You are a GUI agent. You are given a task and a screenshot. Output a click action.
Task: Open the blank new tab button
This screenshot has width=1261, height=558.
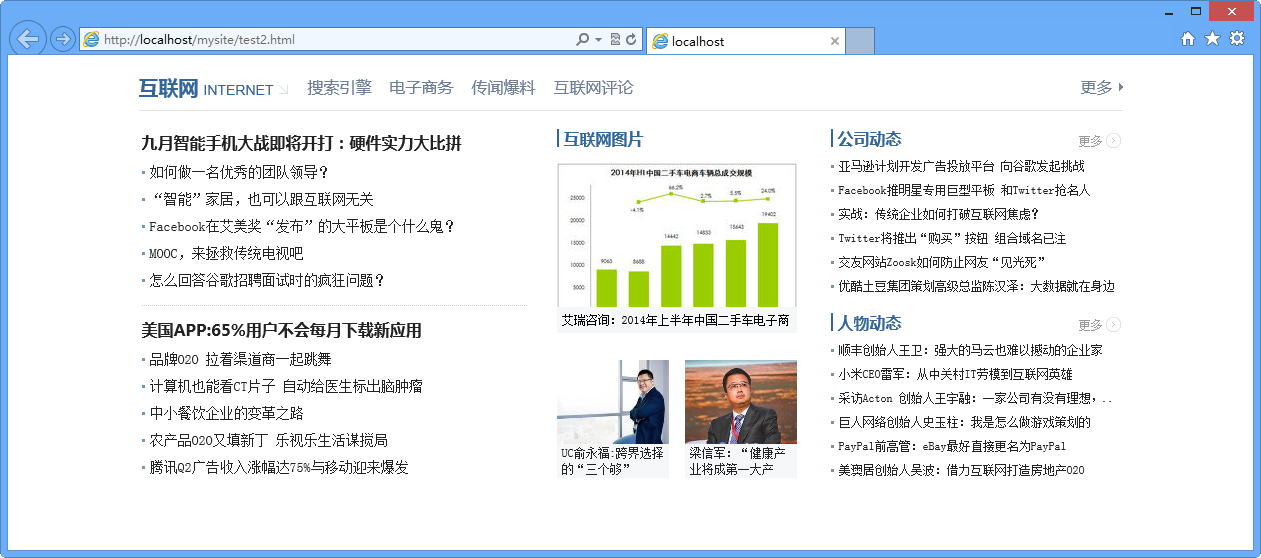coord(860,41)
